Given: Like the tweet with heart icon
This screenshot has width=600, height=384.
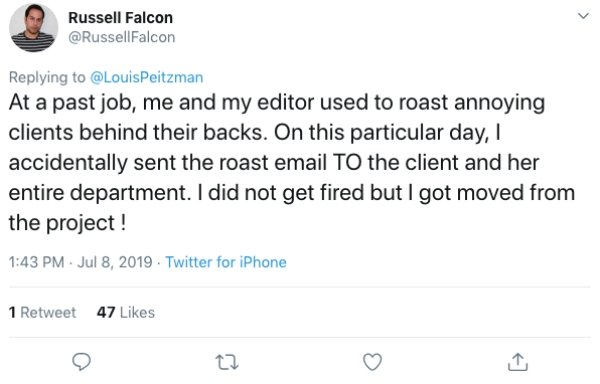Looking at the screenshot, I should [x=372, y=362].
